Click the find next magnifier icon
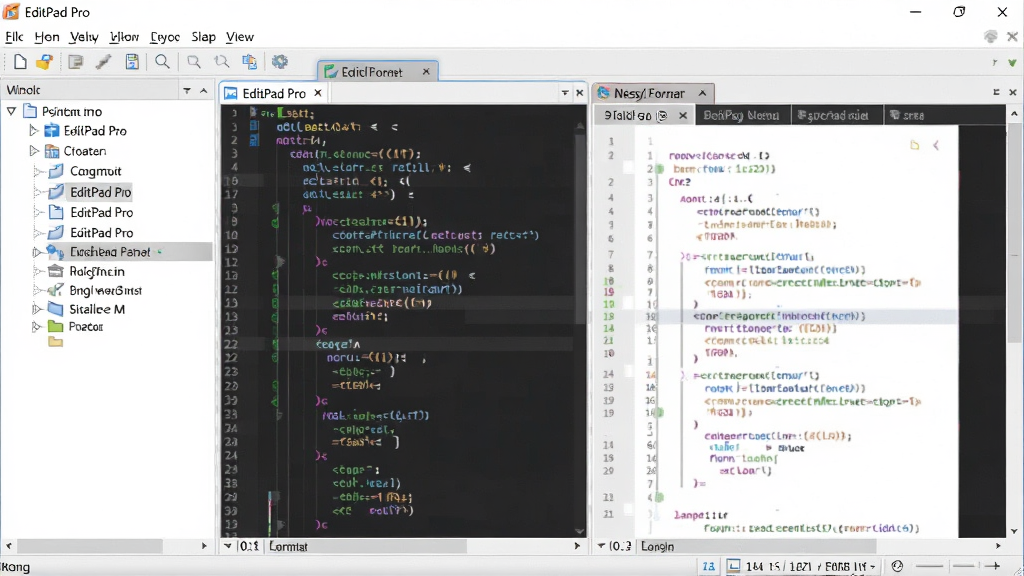This screenshot has width=1024, height=576. pyautogui.click(x=194, y=62)
